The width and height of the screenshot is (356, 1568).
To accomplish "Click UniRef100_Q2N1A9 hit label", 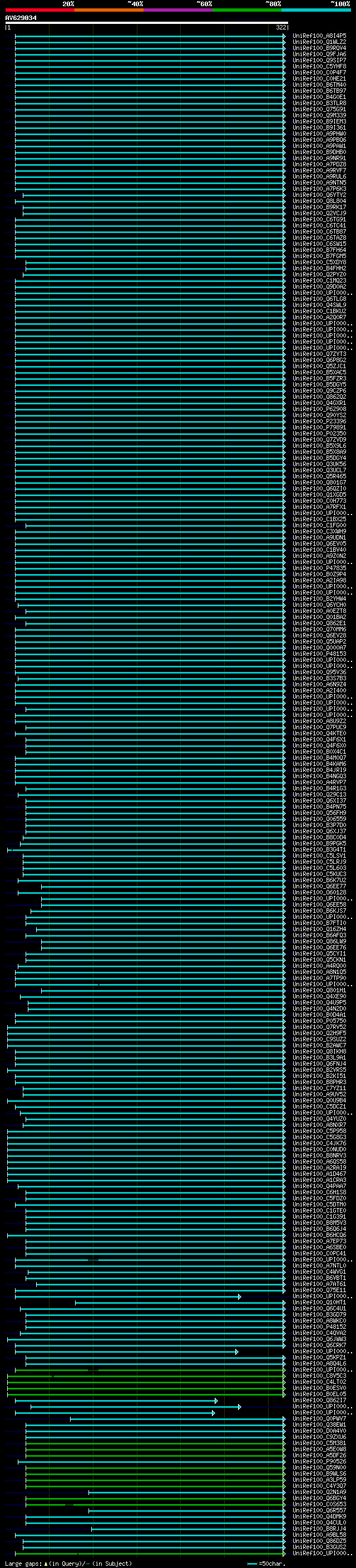I will (319, 1492).
